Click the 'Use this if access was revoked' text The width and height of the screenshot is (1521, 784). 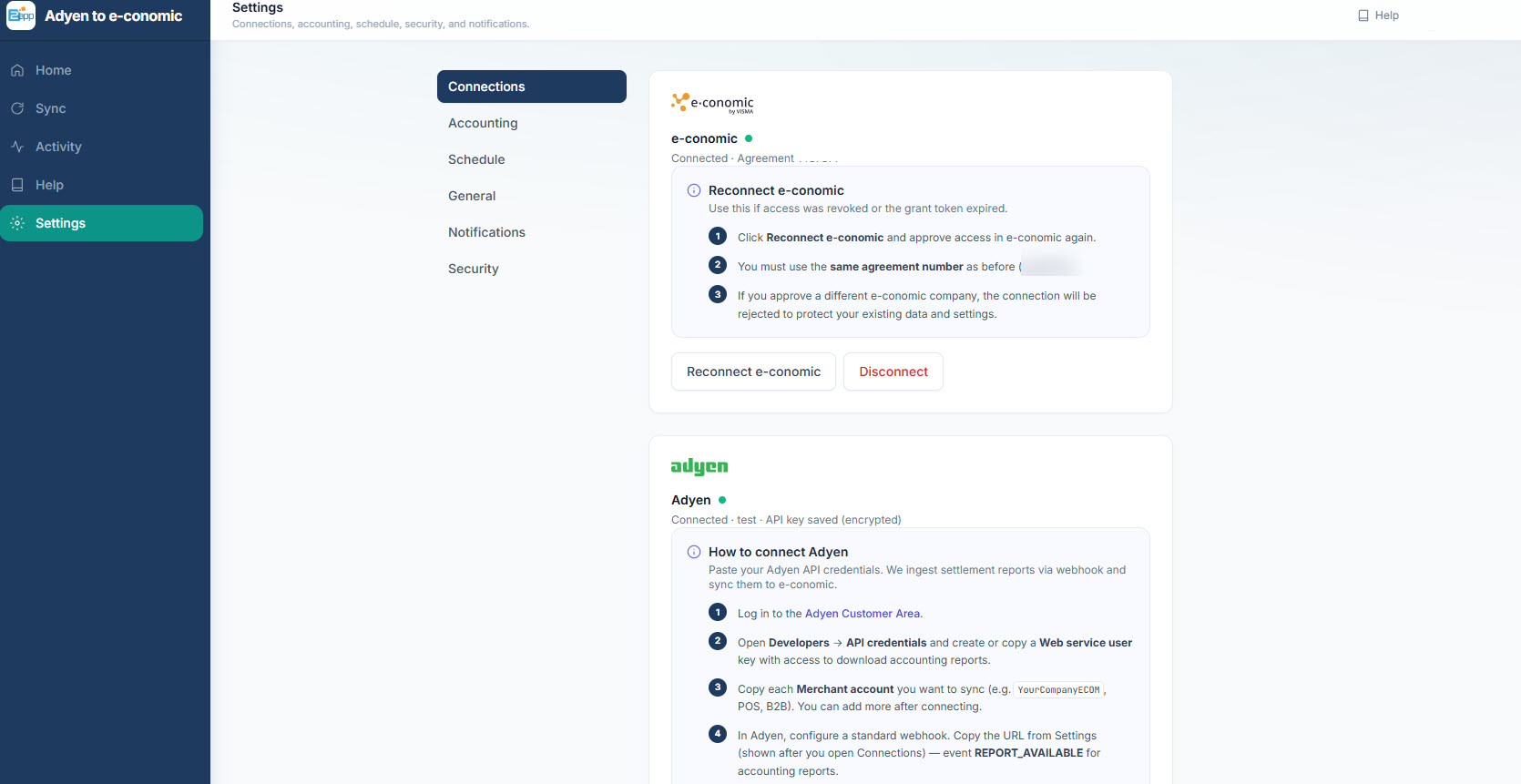coord(858,209)
